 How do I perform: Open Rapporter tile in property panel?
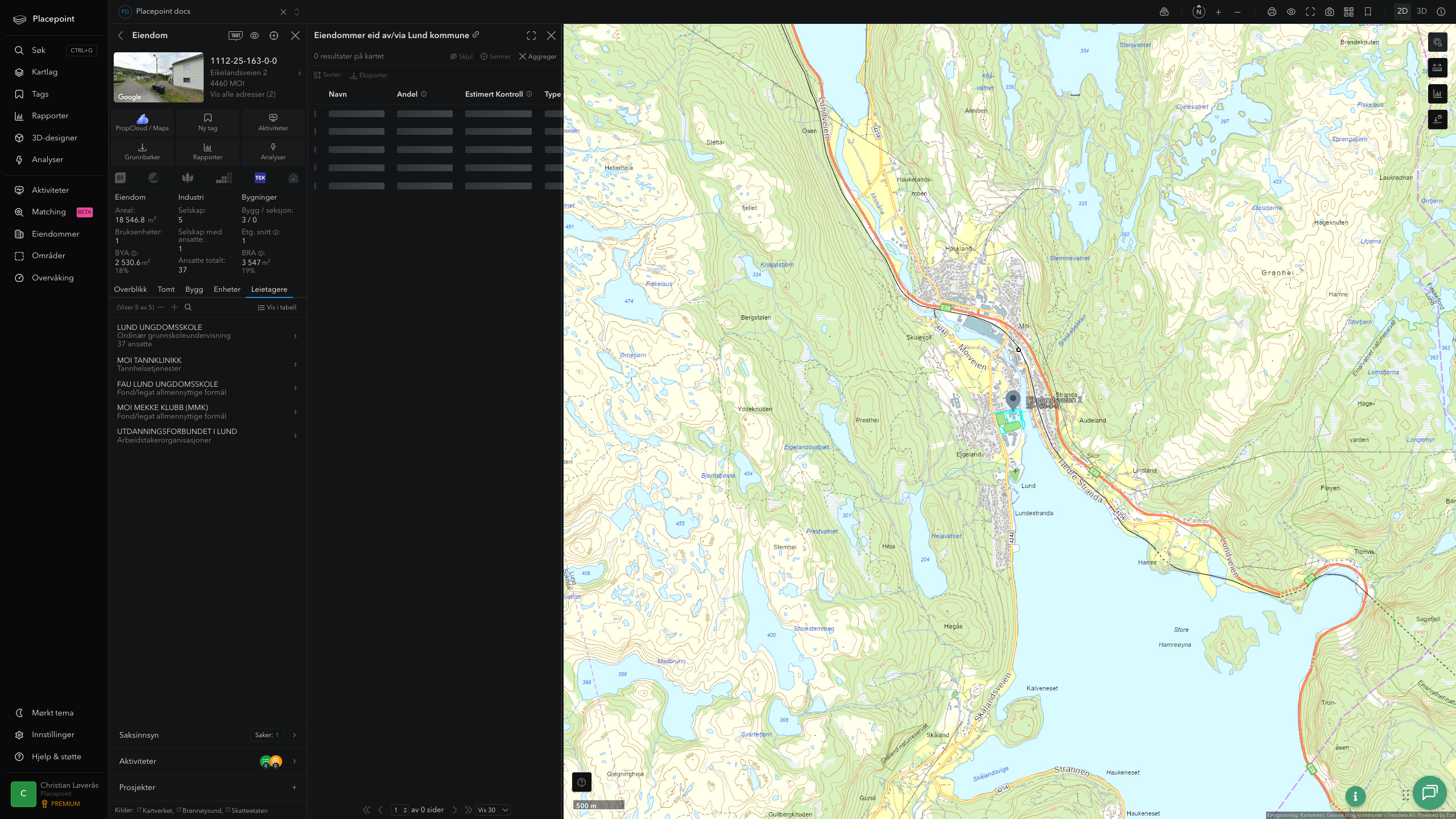[208, 151]
